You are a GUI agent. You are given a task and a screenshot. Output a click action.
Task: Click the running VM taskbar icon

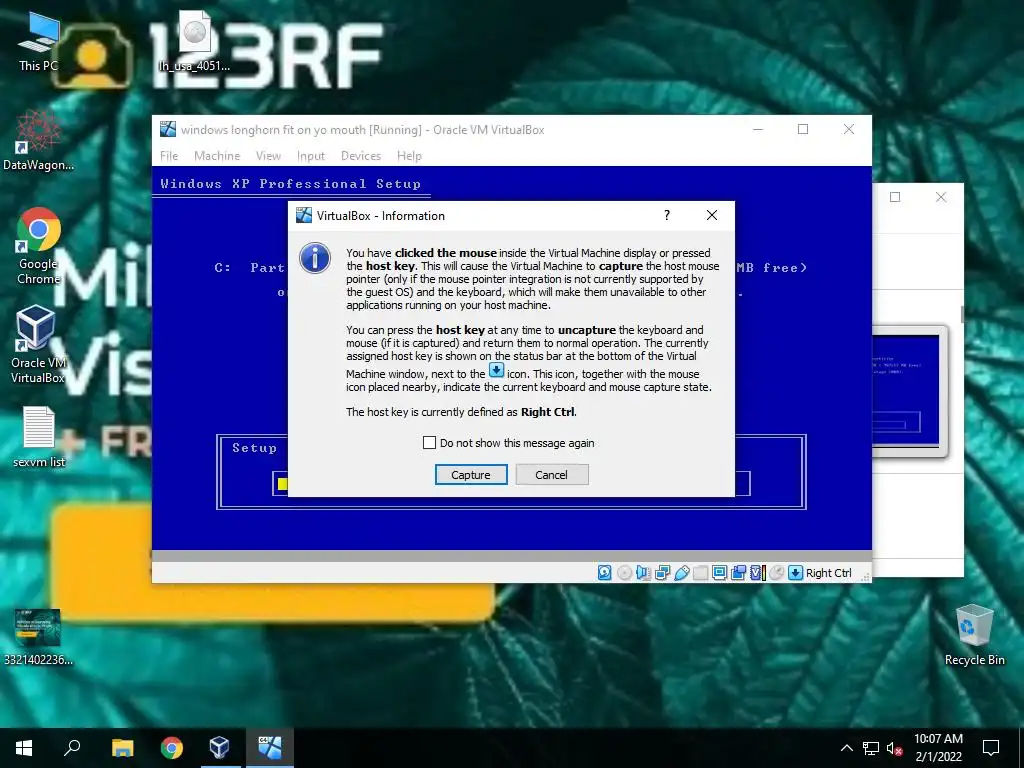269,748
